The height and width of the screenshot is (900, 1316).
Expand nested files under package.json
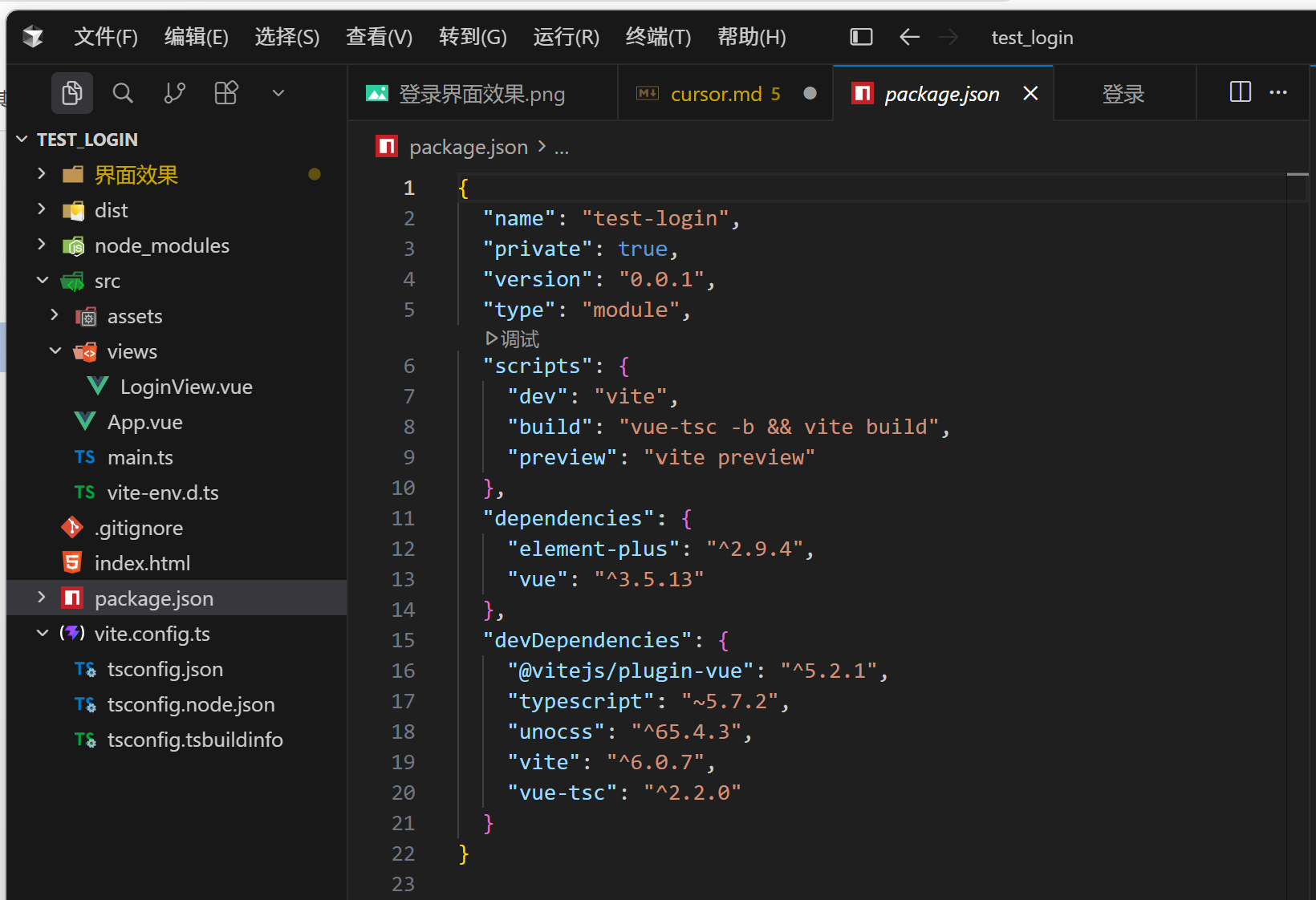(42, 598)
